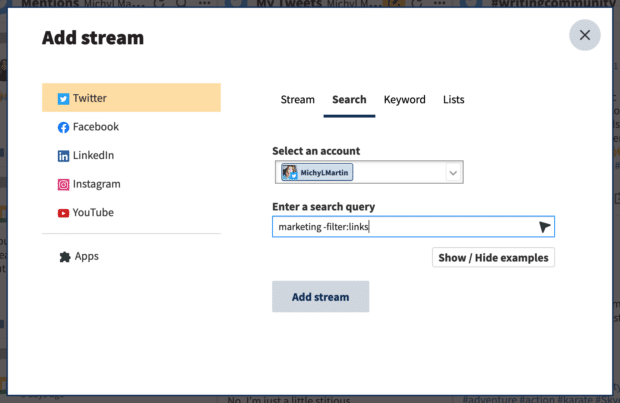Focus the search query text field

tap(400, 227)
